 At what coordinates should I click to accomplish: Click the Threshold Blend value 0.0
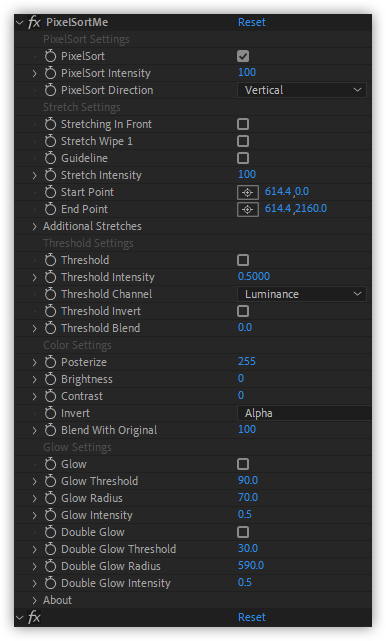pos(245,327)
